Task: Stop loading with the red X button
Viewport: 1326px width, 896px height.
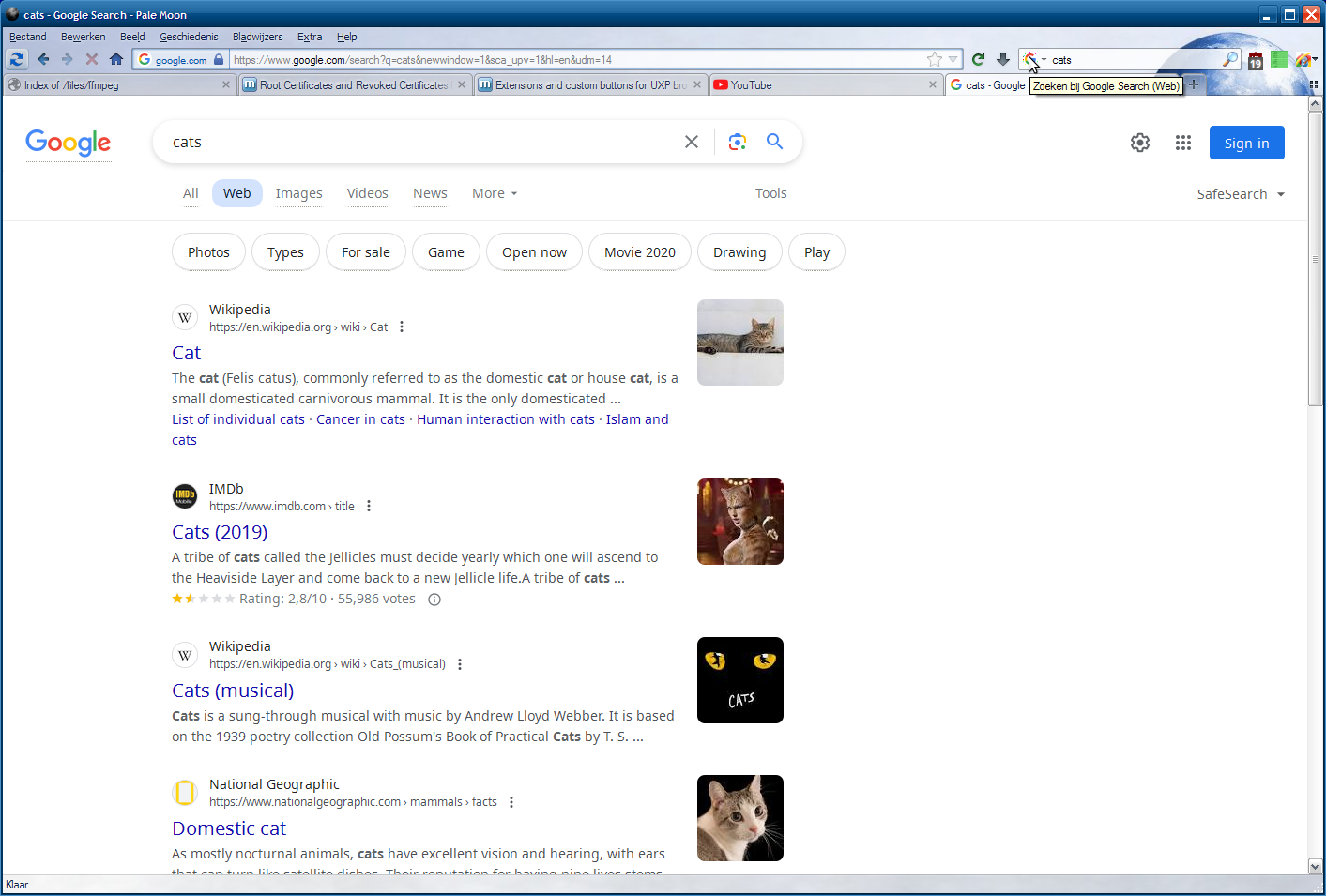Action: 92,59
